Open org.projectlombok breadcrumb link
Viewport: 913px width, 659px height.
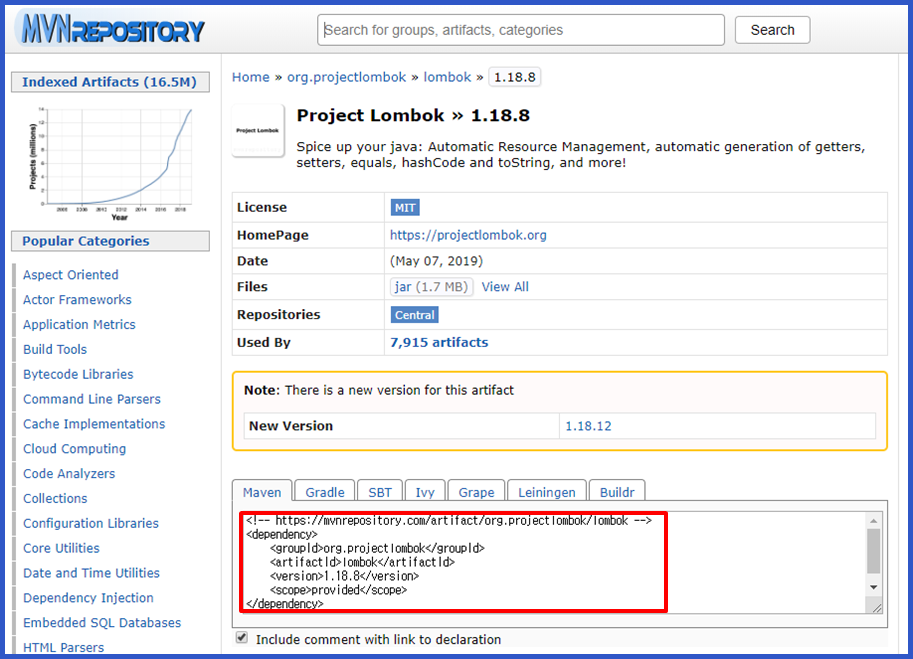pyautogui.click(x=346, y=77)
